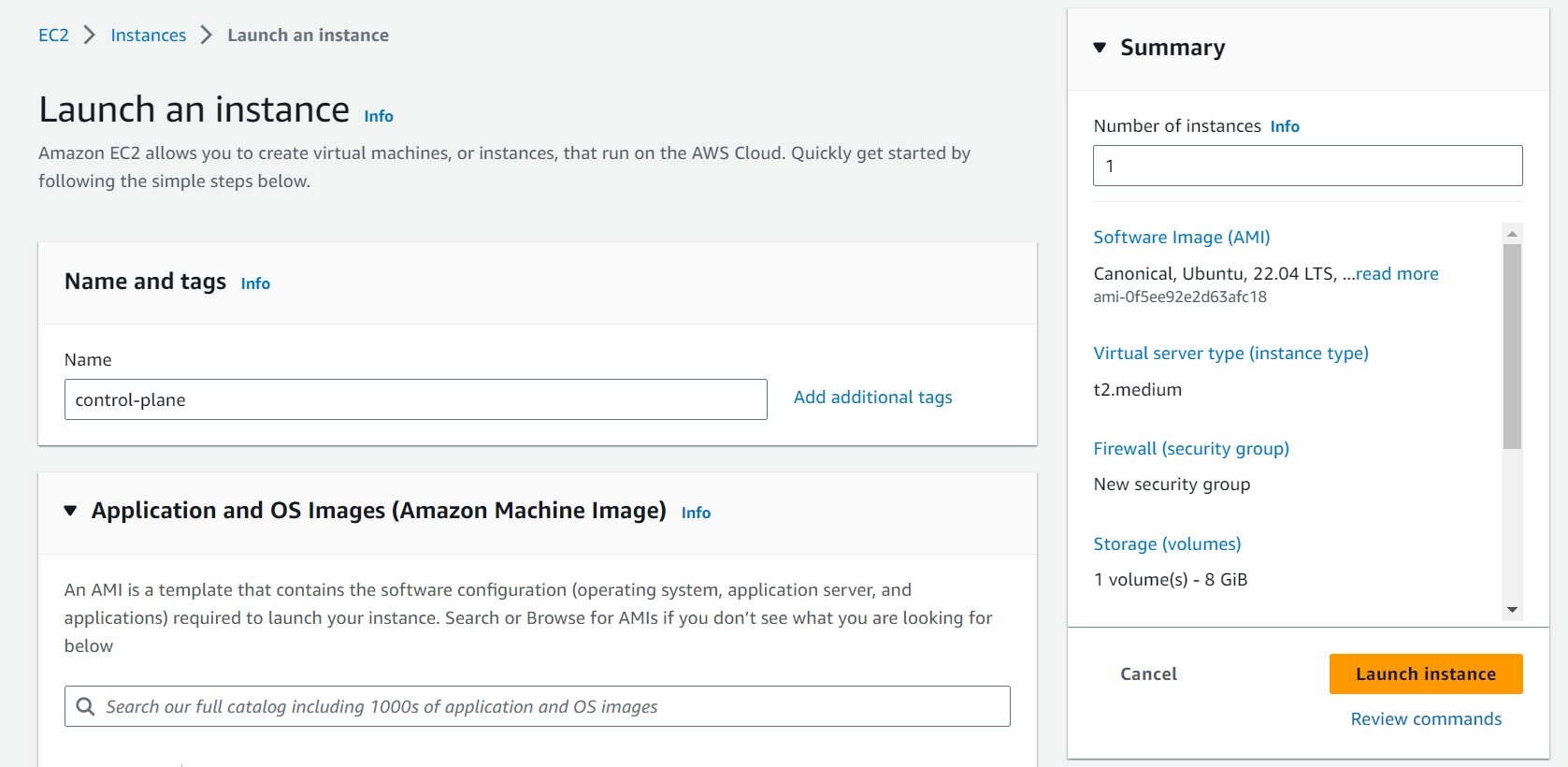The image size is (1568, 767).
Task: Open Storage (volumes) summary link
Action: point(1167,544)
